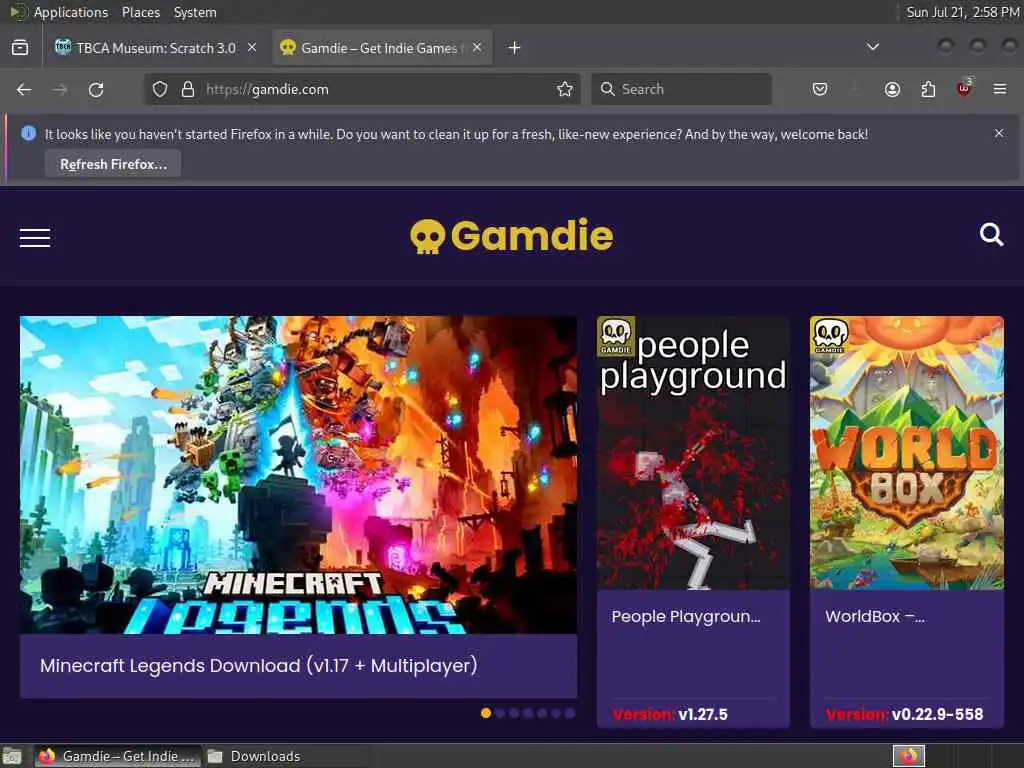Image resolution: width=1024 pixels, height=768 pixels.
Task: Go back using the browser back arrow
Action: tap(24, 89)
